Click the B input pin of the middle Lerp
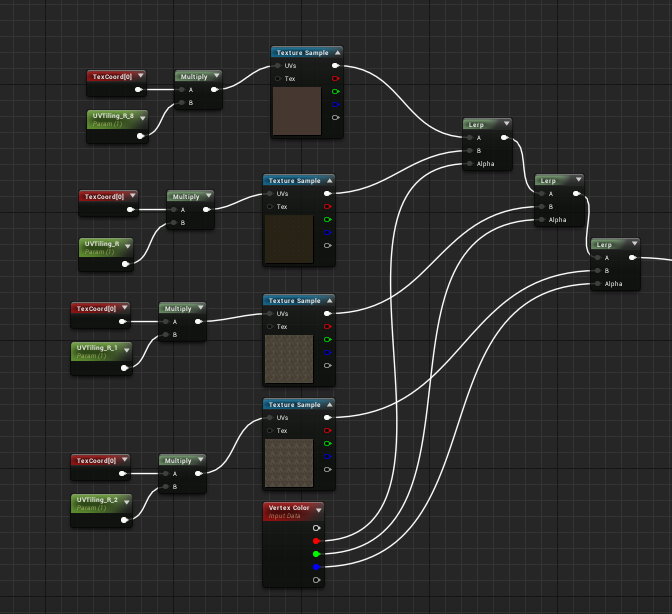The height and width of the screenshot is (614, 672). coord(542,207)
